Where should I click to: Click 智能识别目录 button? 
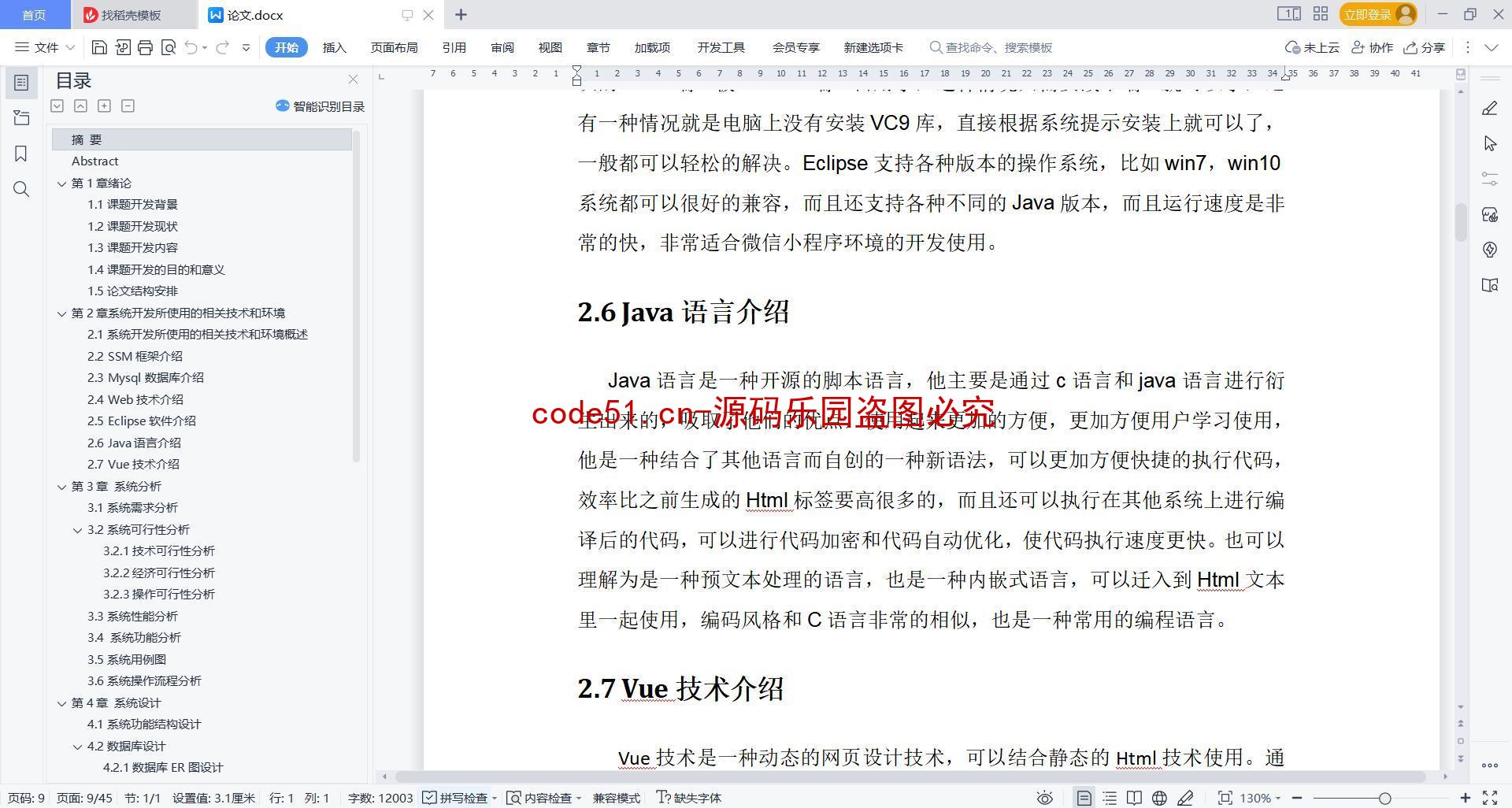click(x=320, y=106)
